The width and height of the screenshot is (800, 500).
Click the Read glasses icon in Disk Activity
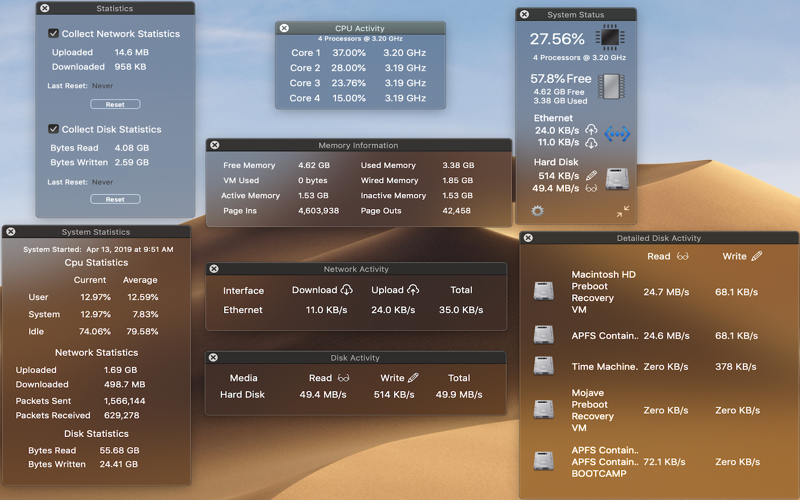pos(343,378)
